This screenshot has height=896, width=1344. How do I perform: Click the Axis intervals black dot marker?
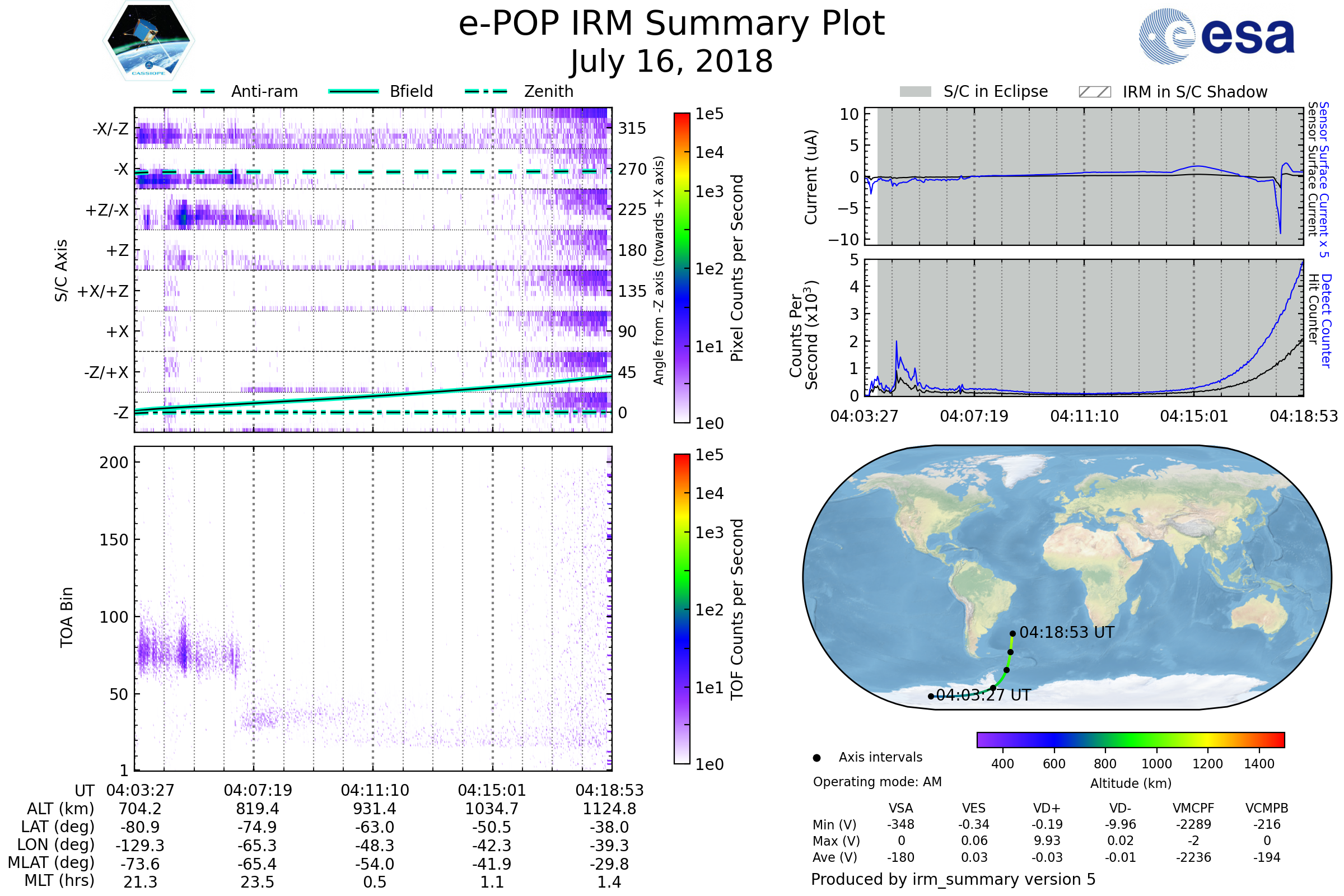816,758
